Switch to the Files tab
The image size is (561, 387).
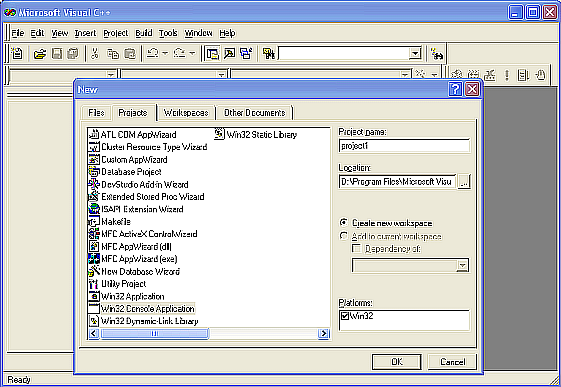point(96,113)
